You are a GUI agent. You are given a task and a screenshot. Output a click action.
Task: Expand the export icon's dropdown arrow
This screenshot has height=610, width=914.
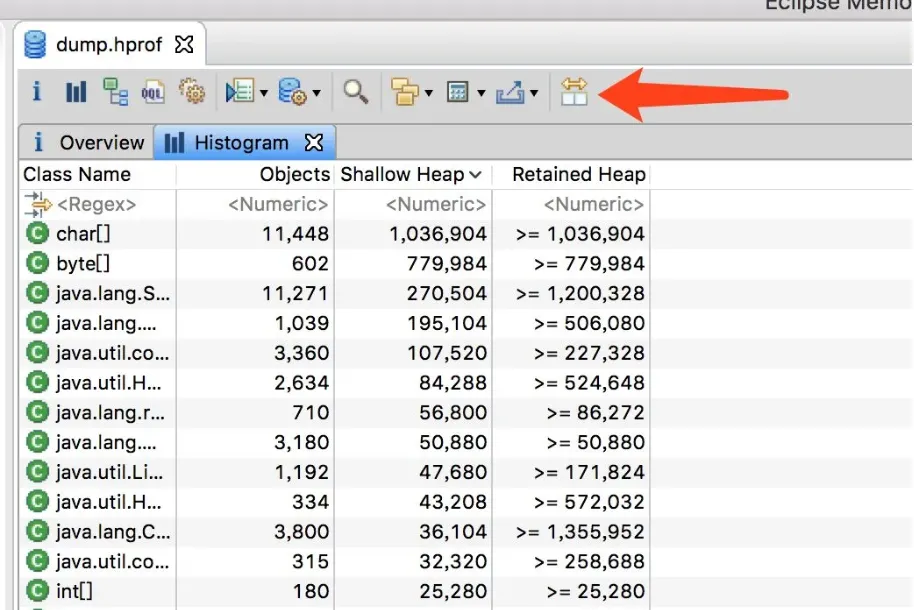534,93
